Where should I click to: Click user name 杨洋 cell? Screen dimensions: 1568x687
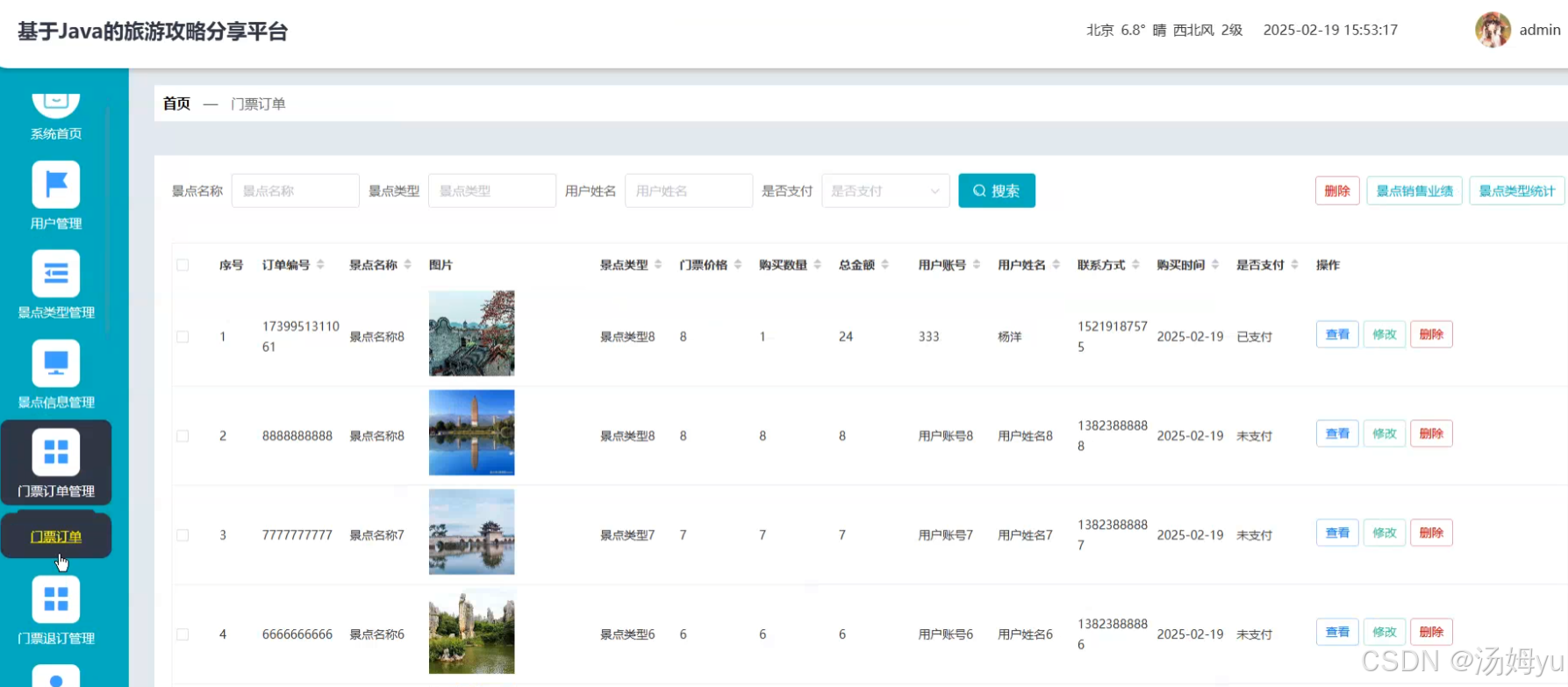(x=1010, y=337)
